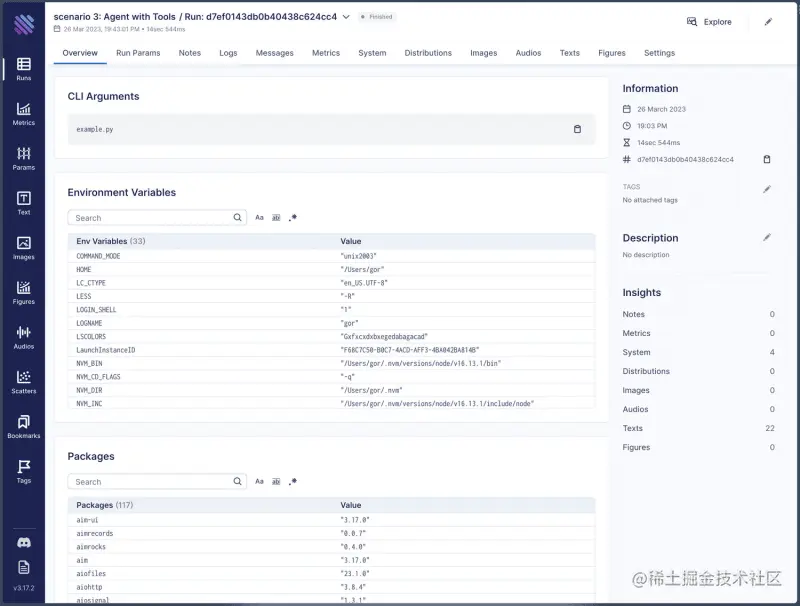Image resolution: width=800 pixels, height=606 pixels.
Task: Open the Figures tab
Action: pyautogui.click(x=612, y=53)
